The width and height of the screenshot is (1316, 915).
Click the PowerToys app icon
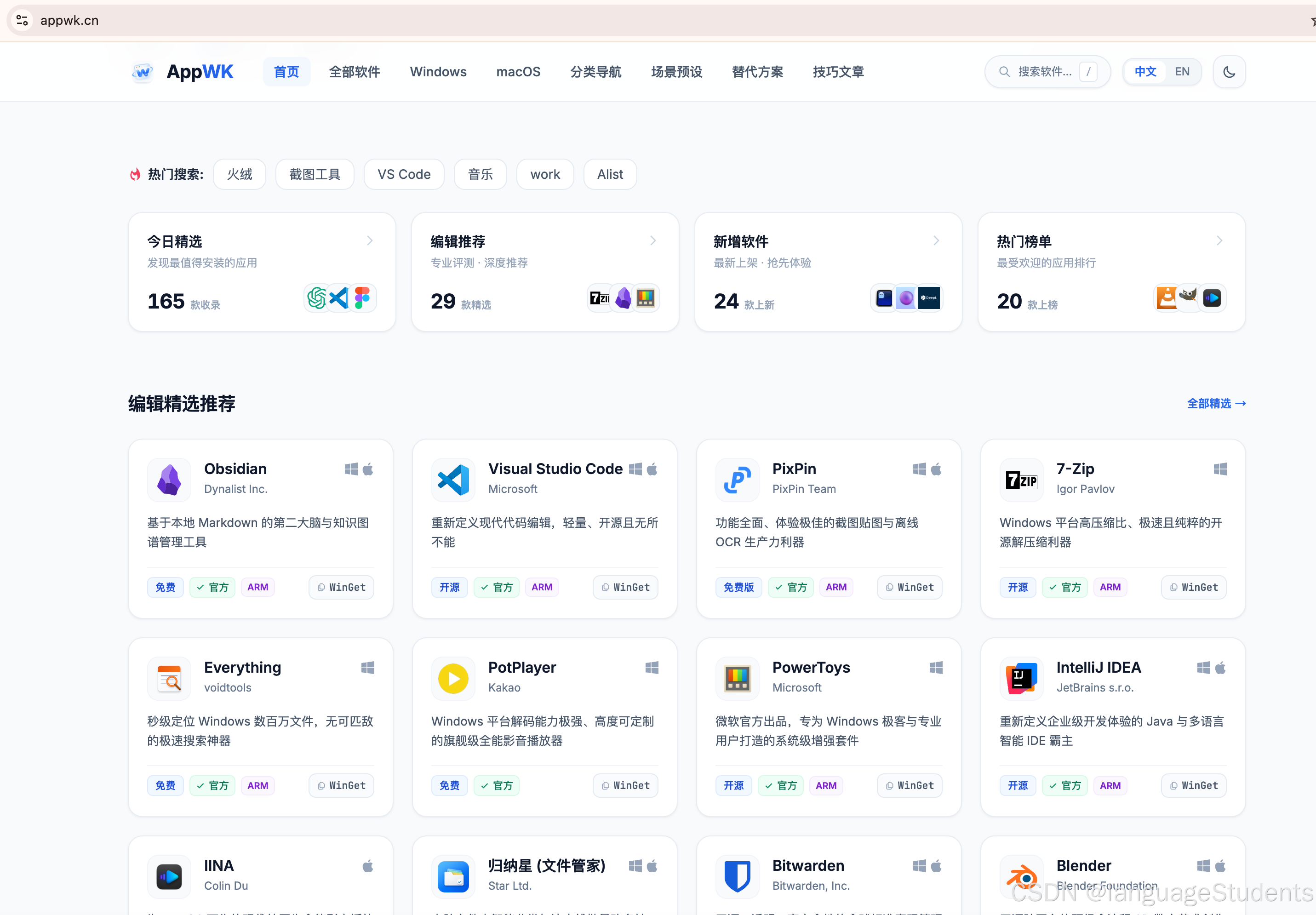(x=737, y=678)
